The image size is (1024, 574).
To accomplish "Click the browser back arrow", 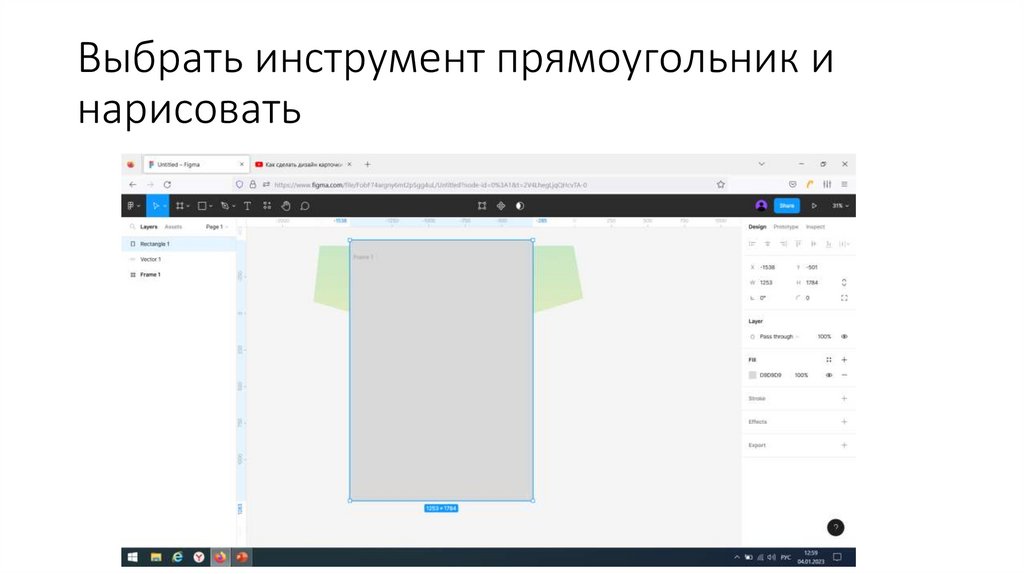I will [133, 185].
